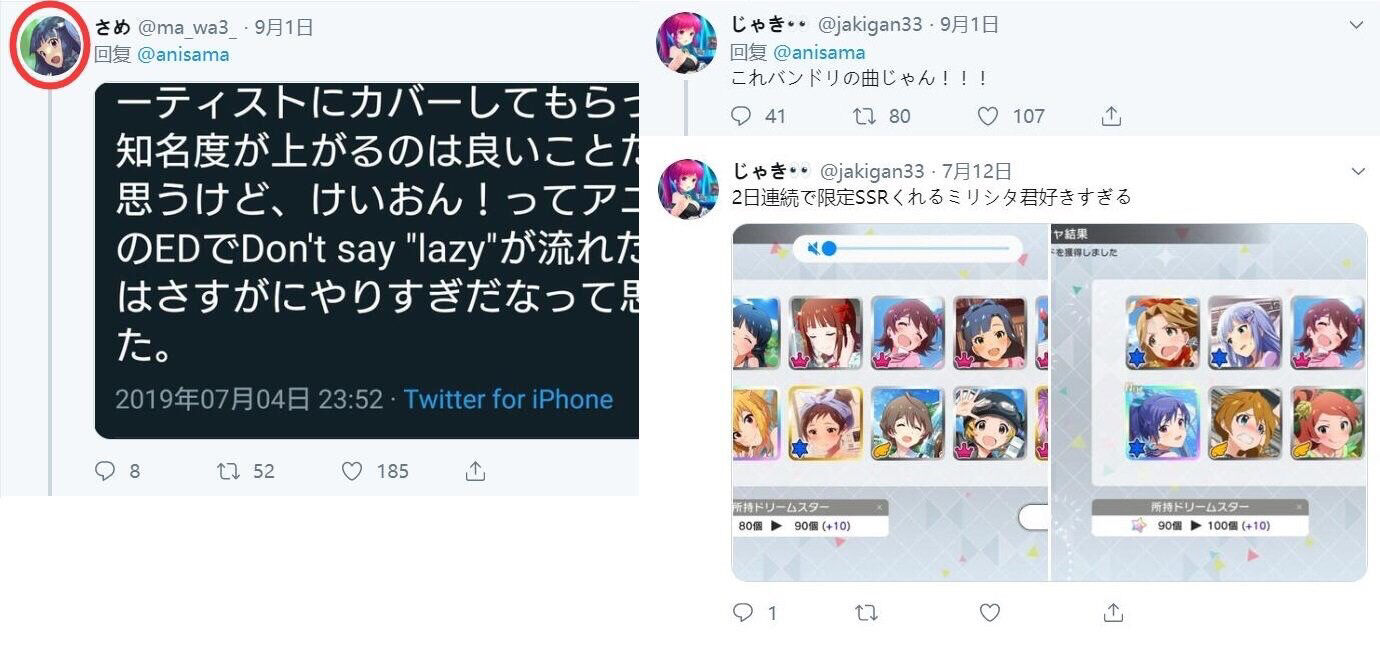Retweet jakigan33's tweet with 80 retweets
Screen dimensions: 1380x649
[865, 116]
